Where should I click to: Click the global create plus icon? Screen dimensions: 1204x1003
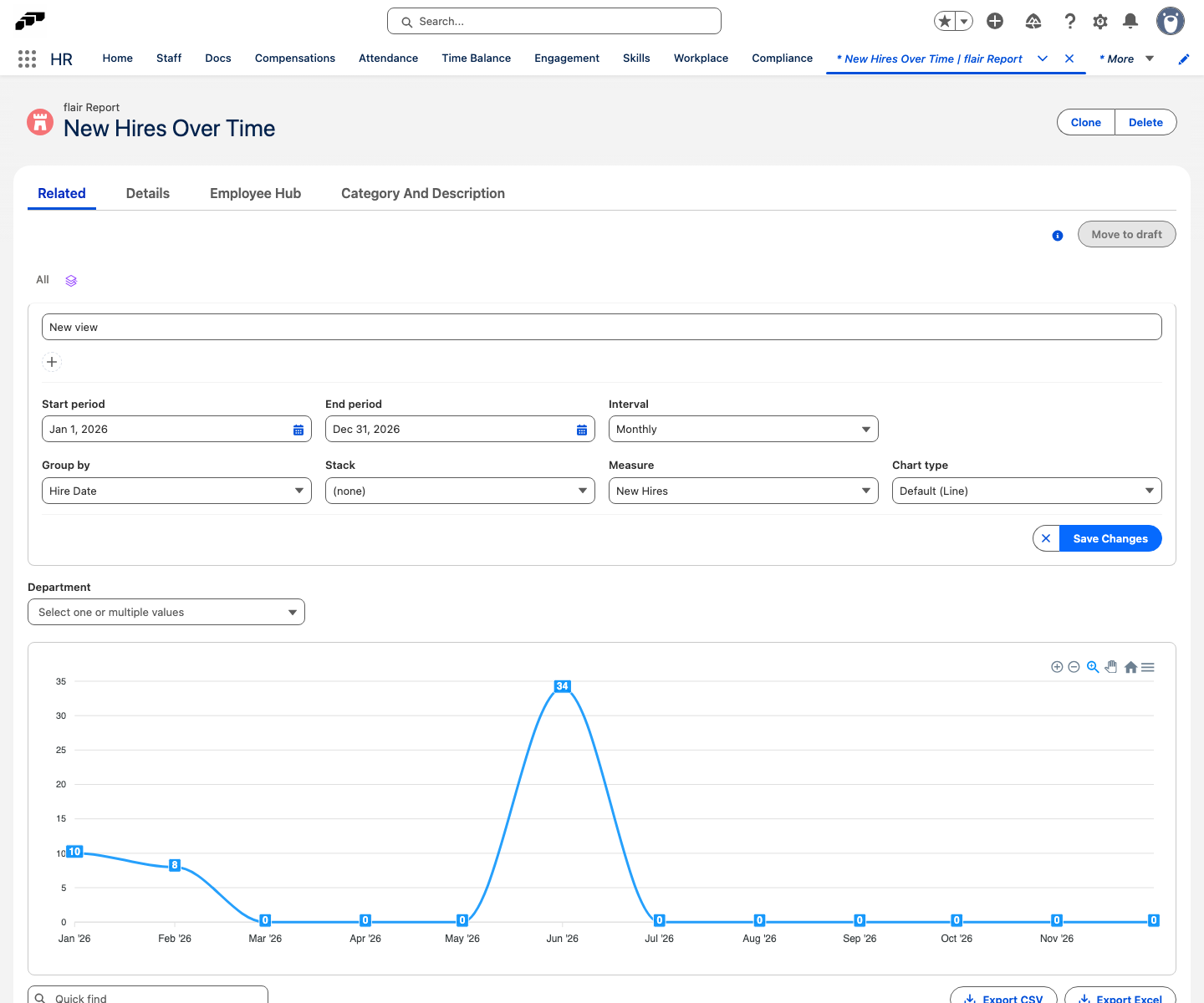coord(995,21)
